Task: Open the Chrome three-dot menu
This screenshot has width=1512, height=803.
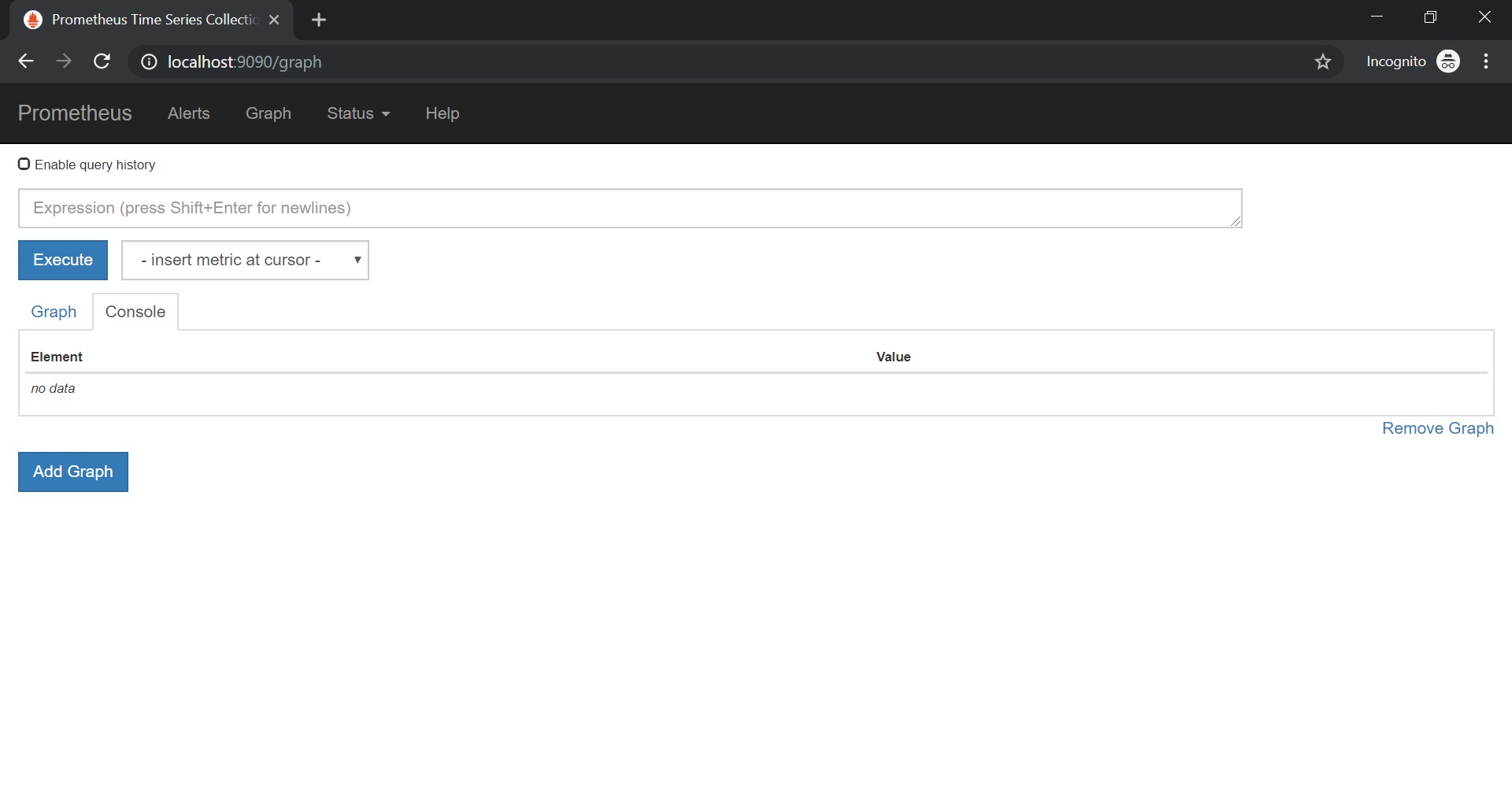Action: (x=1486, y=61)
